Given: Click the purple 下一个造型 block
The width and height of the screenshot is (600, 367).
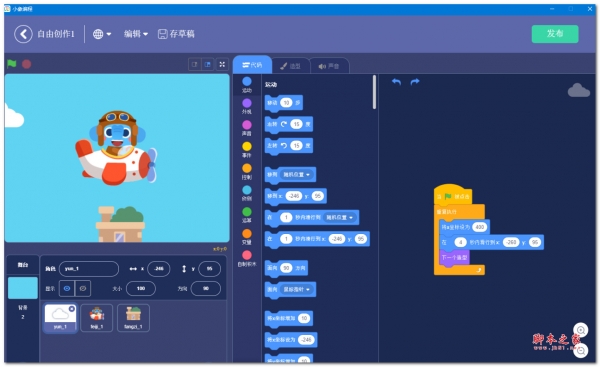Looking at the screenshot, I should pyautogui.click(x=454, y=258).
